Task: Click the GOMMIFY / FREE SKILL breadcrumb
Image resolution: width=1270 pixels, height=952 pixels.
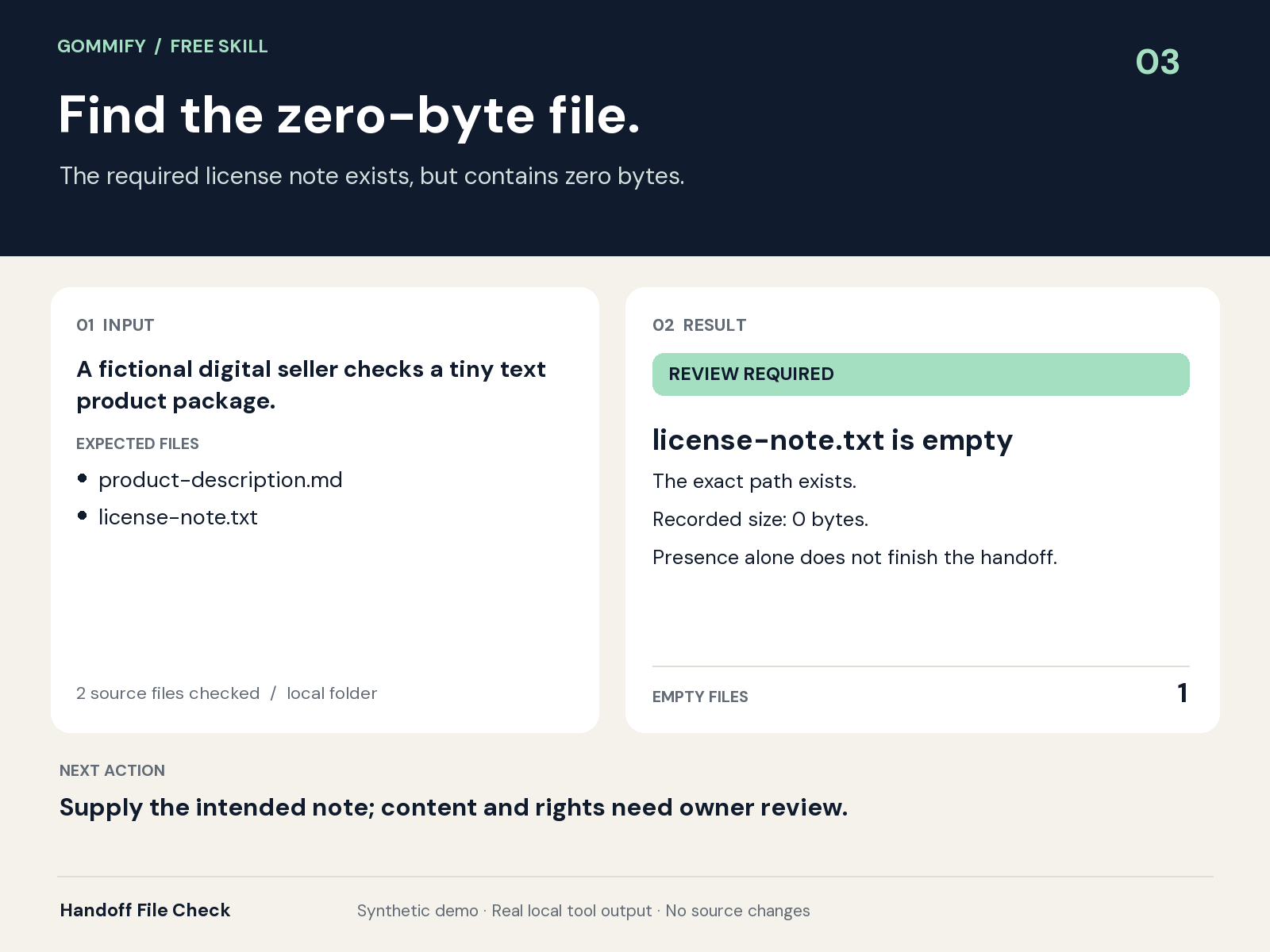Action: 163,46
